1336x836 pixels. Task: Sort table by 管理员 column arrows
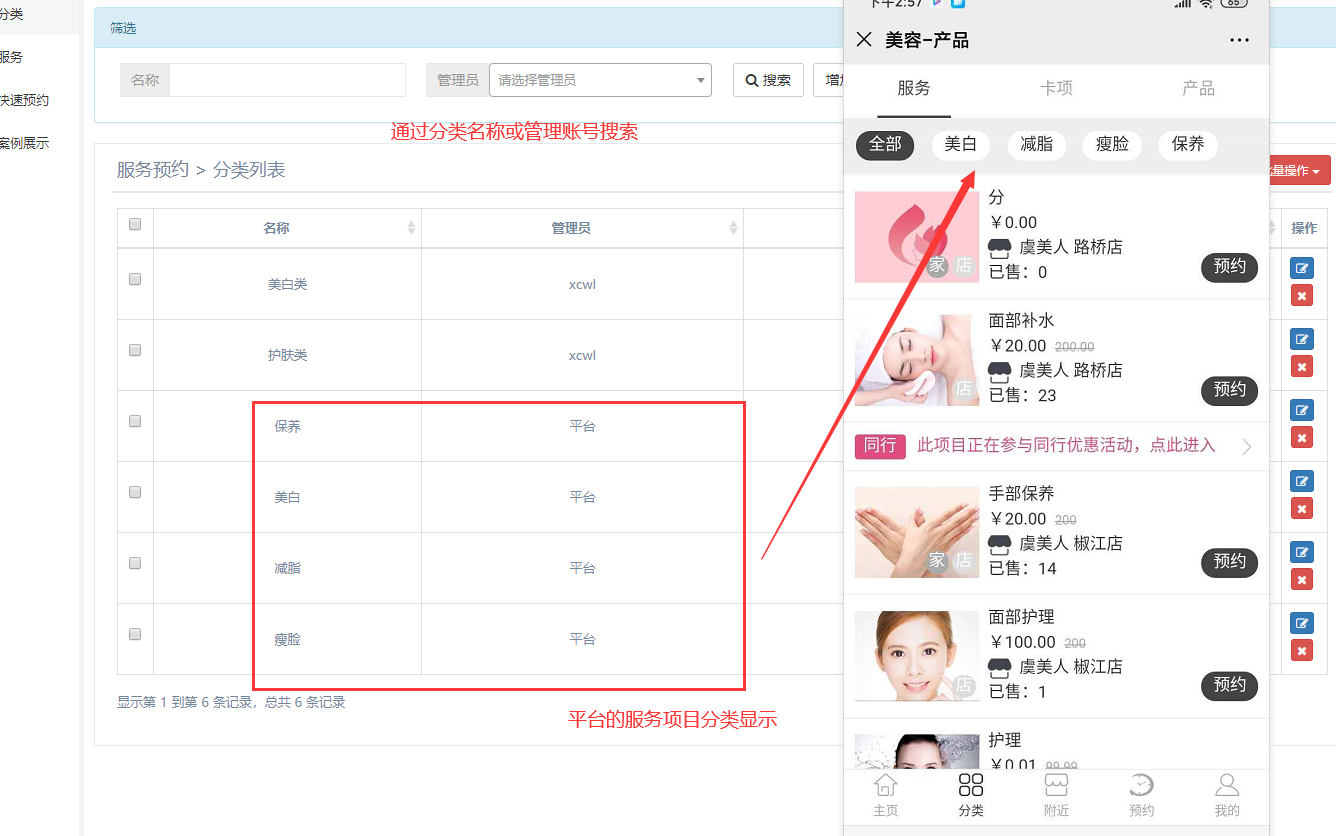click(733, 228)
